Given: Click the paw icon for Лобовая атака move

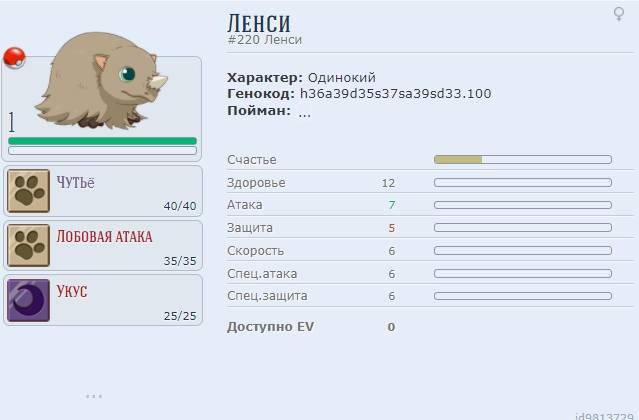Looking at the screenshot, I should pos(29,246).
